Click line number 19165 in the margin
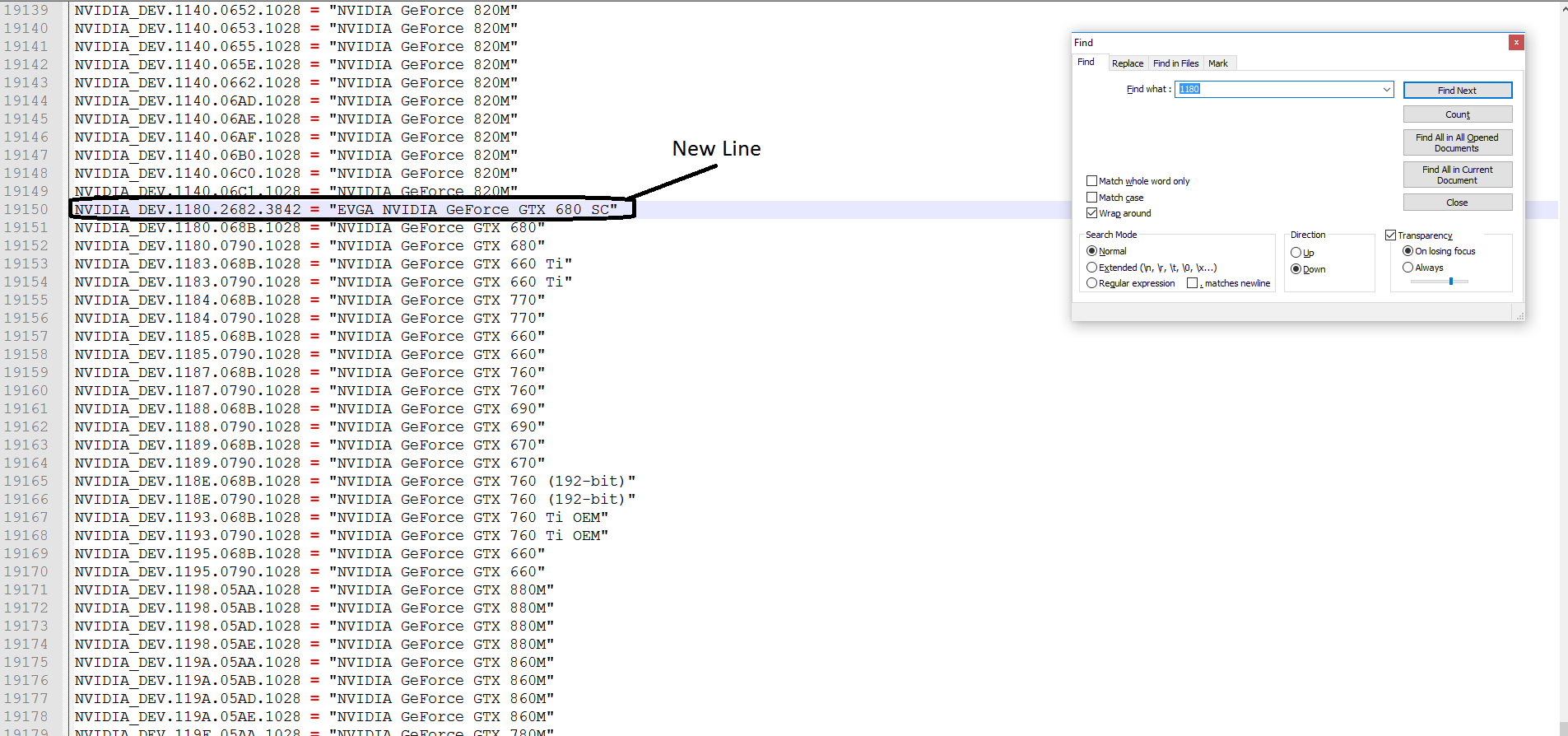Screen dimensions: 1568x736 point(26,482)
